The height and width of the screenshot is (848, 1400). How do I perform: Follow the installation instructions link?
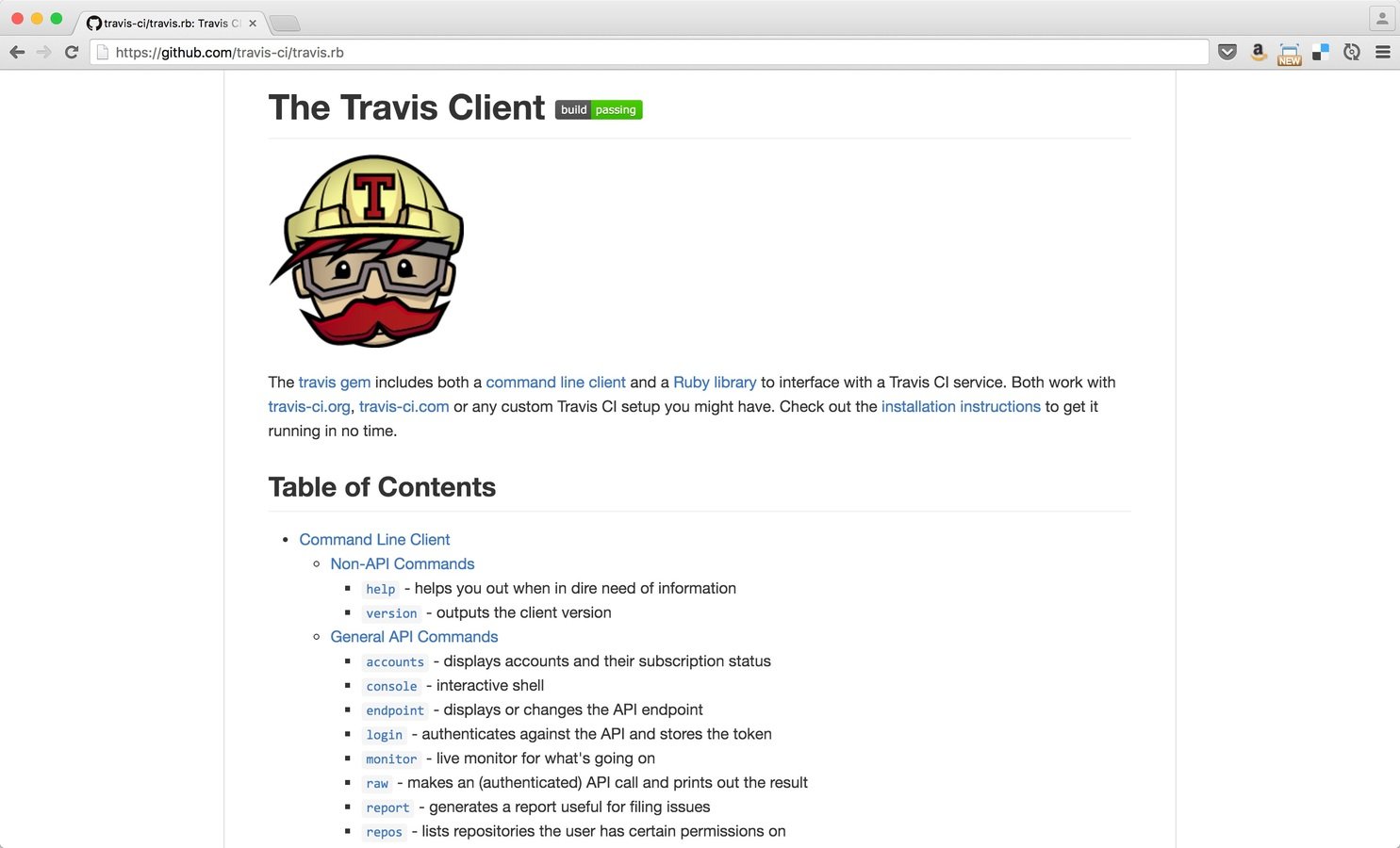[961, 407]
